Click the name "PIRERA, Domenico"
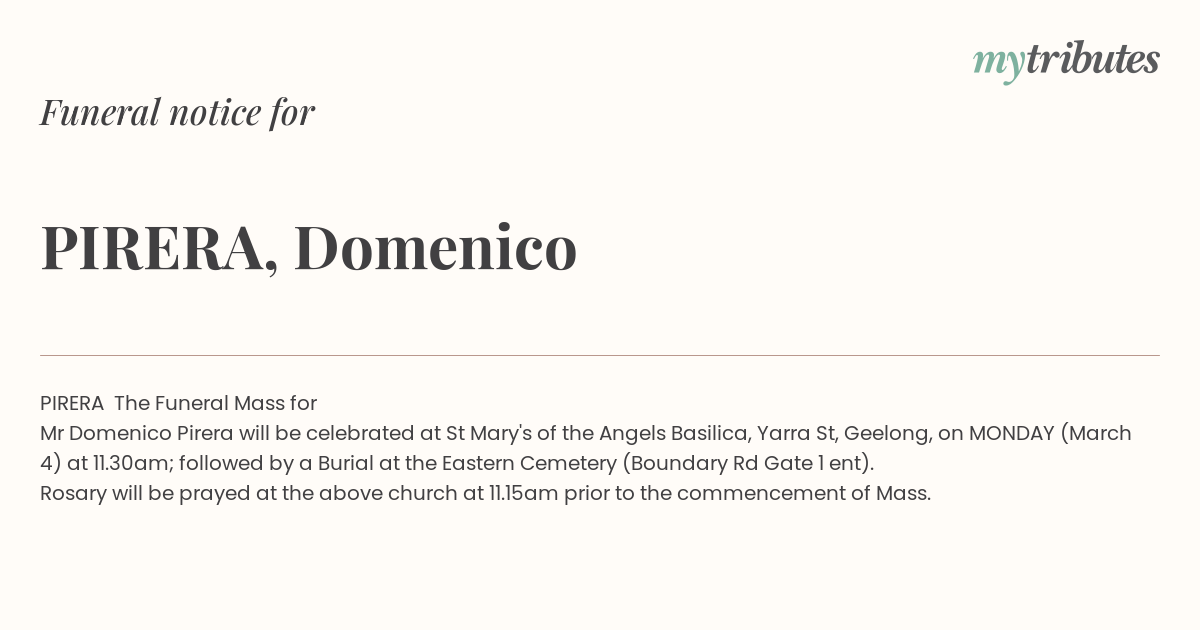The image size is (1200, 630). click(x=309, y=247)
